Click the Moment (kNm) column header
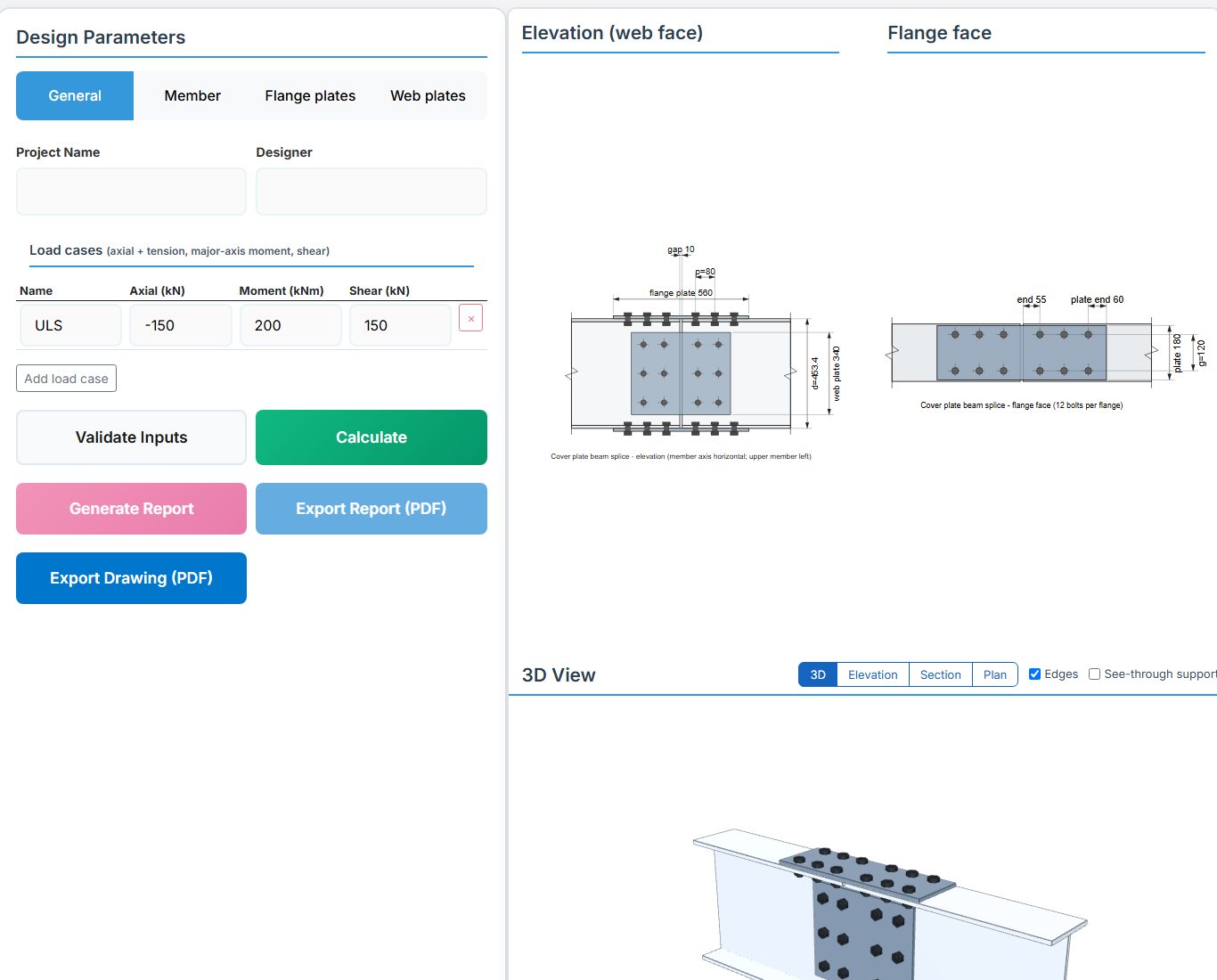The height and width of the screenshot is (980, 1217). click(x=282, y=290)
